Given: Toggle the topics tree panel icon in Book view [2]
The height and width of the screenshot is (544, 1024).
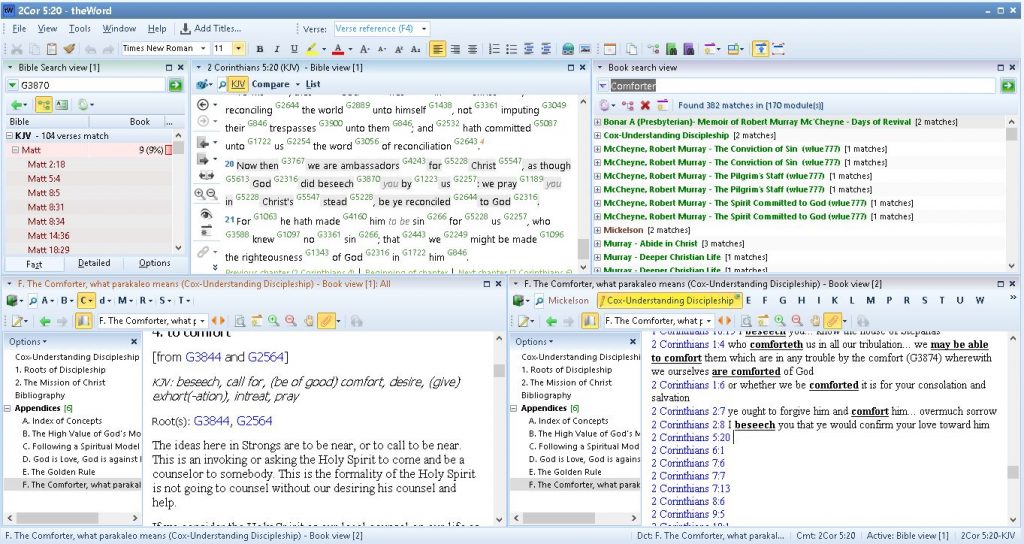Looking at the screenshot, I should (x=589, y=321).
